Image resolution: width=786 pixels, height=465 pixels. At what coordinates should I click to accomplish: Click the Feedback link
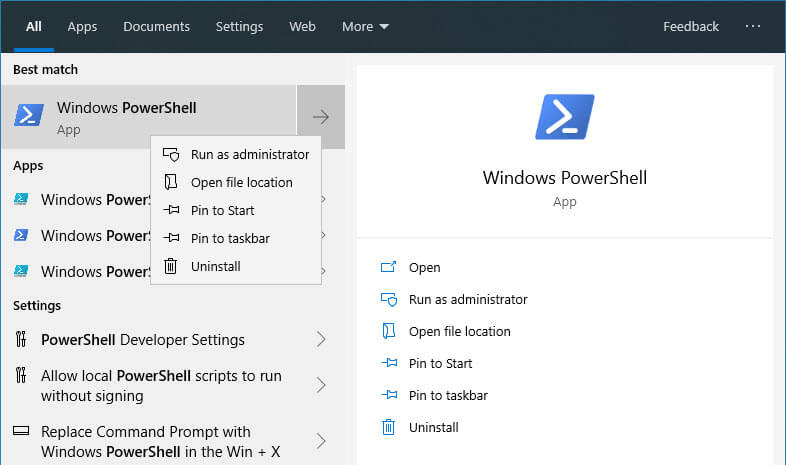point(691,27)
